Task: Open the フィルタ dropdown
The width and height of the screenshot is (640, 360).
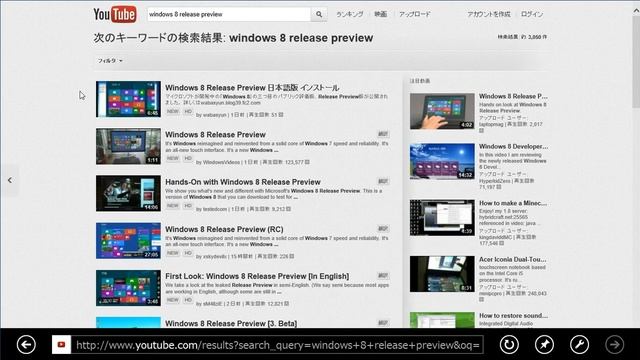Action: (x=110, y=60)
